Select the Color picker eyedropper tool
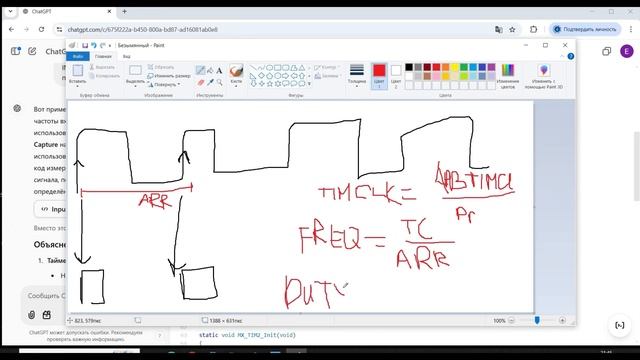Image resolution: width=640 pixels, height=360 pixels. (x=210, y=82)
